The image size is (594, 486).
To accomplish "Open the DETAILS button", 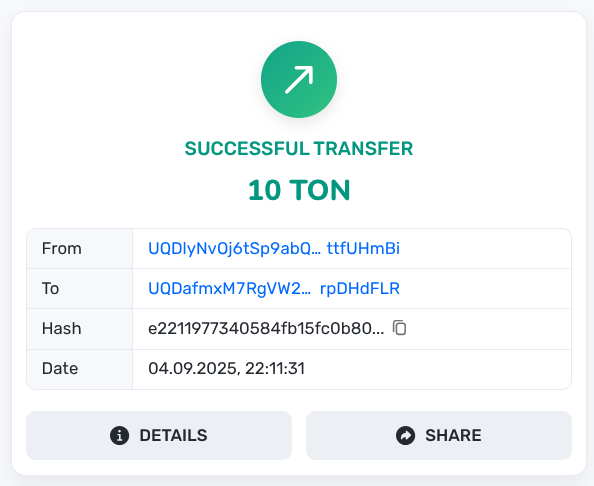I will (x=159, y=435).
